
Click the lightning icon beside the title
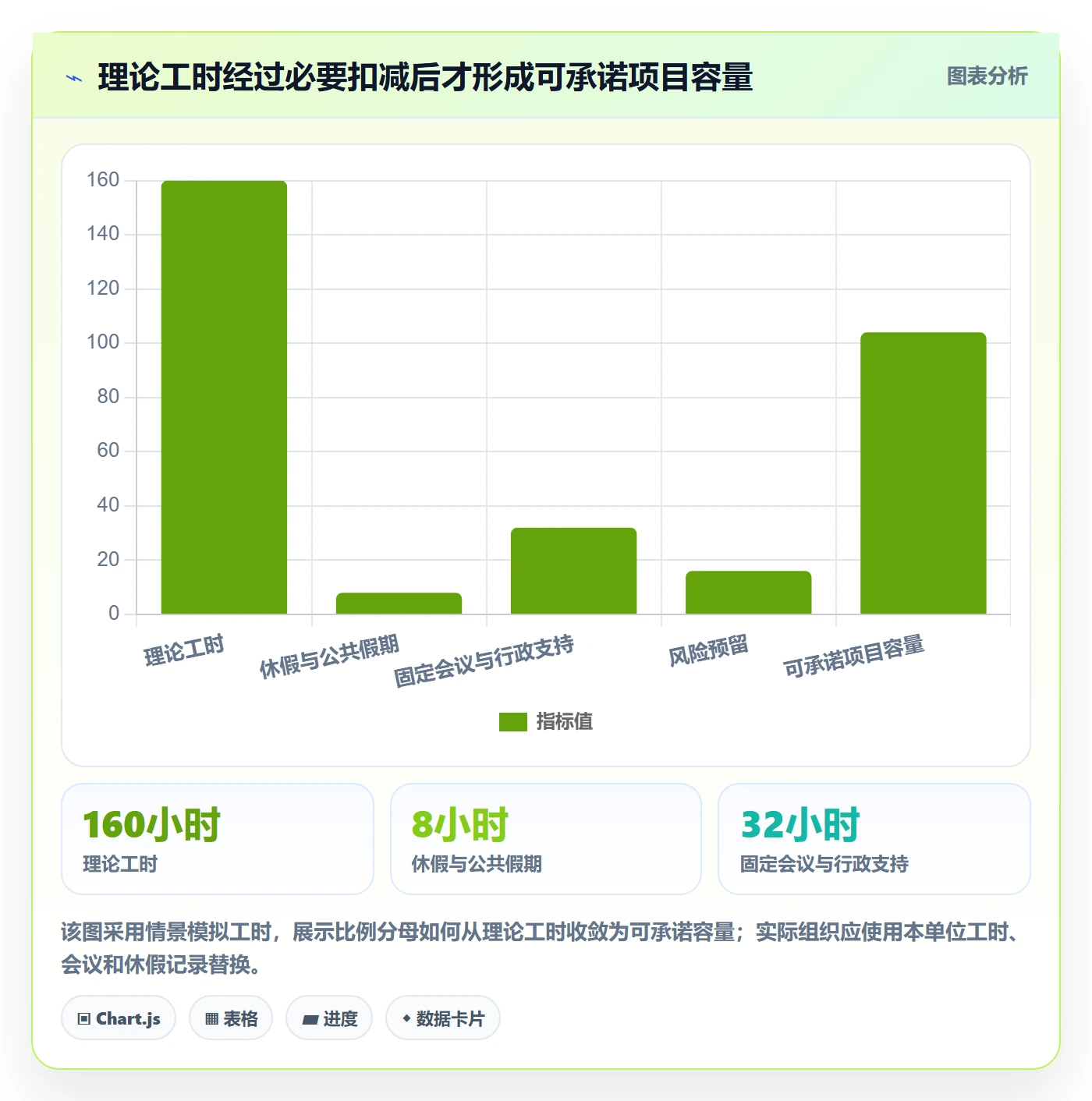(74, 78)
